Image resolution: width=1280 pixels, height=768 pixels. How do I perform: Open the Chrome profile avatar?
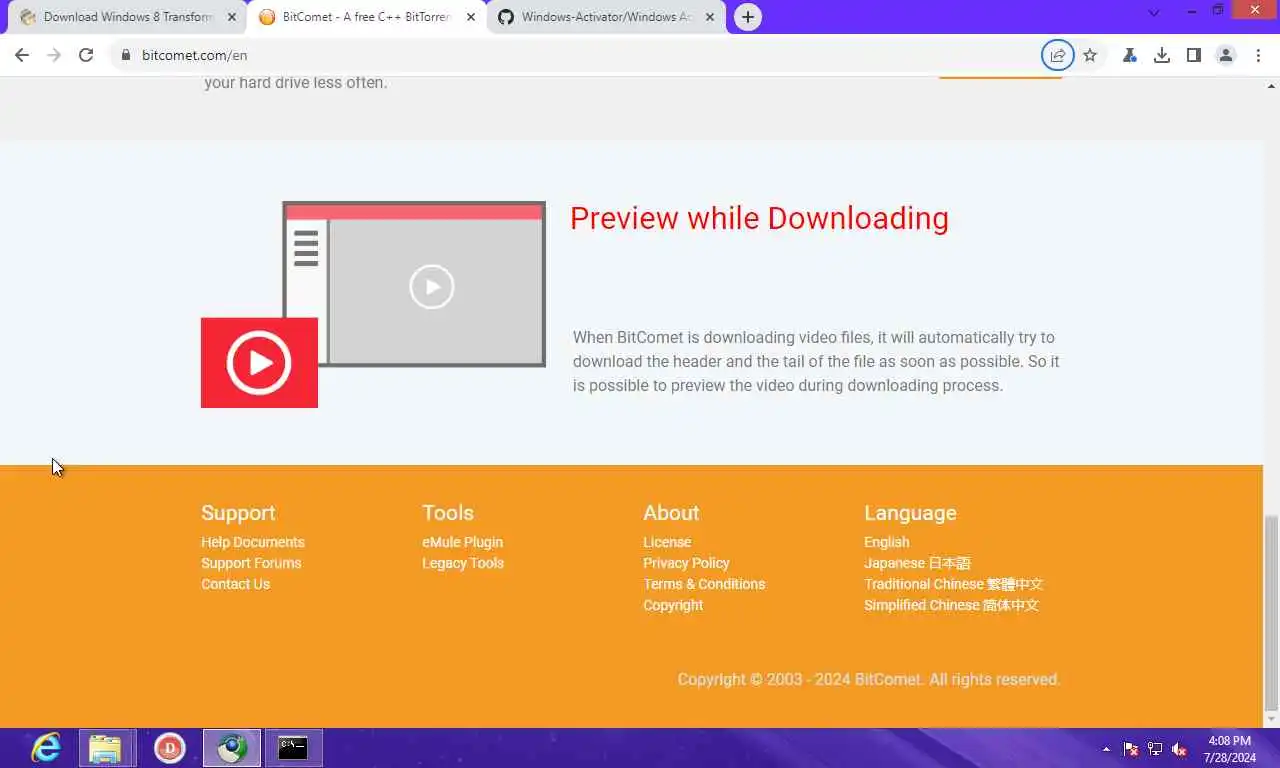tap(1226, 55)
